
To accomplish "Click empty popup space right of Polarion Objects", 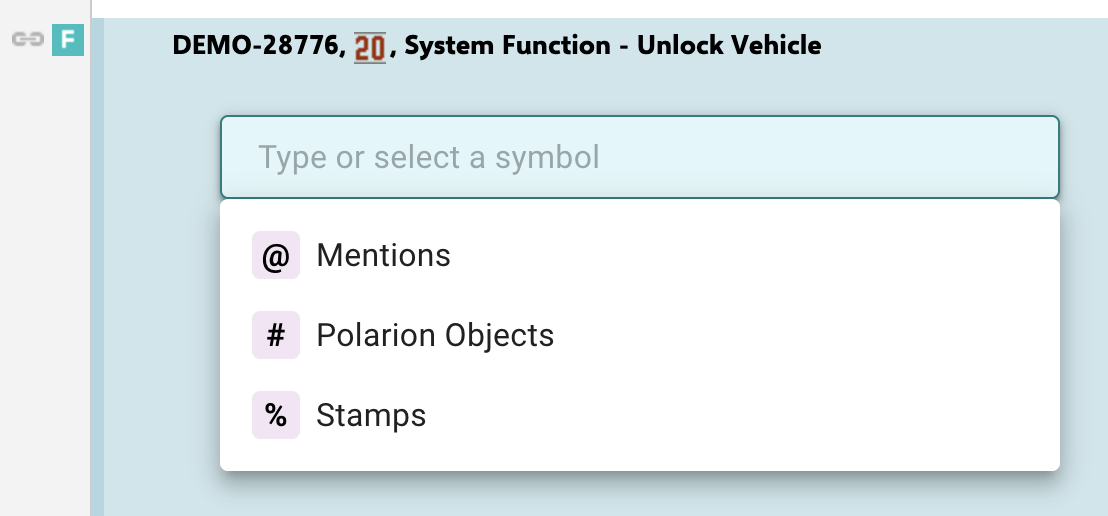I will pos(800,335).
